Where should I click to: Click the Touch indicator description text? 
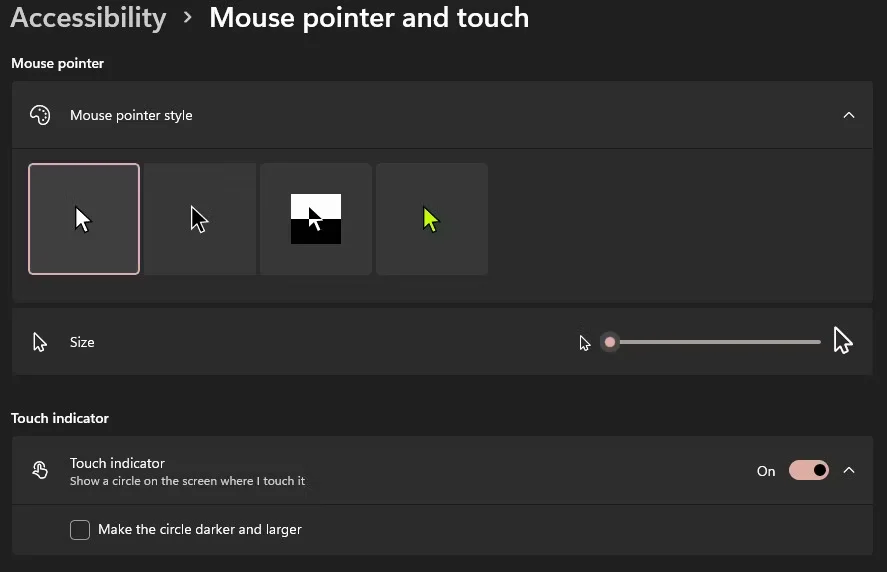tap(187, 481)
